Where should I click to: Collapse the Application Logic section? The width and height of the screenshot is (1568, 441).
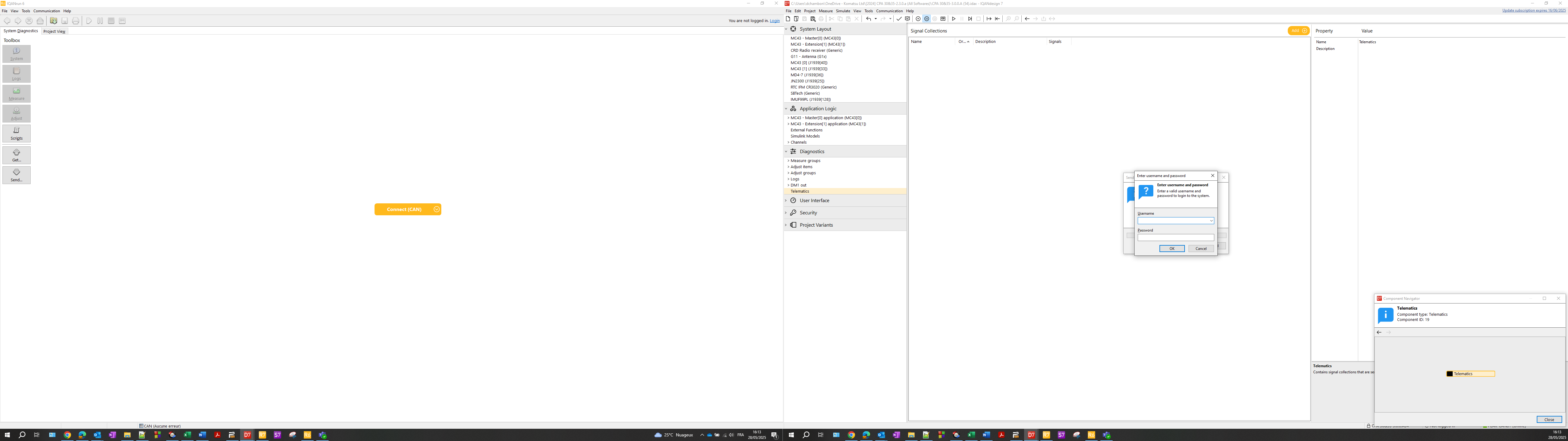[786, 108]
